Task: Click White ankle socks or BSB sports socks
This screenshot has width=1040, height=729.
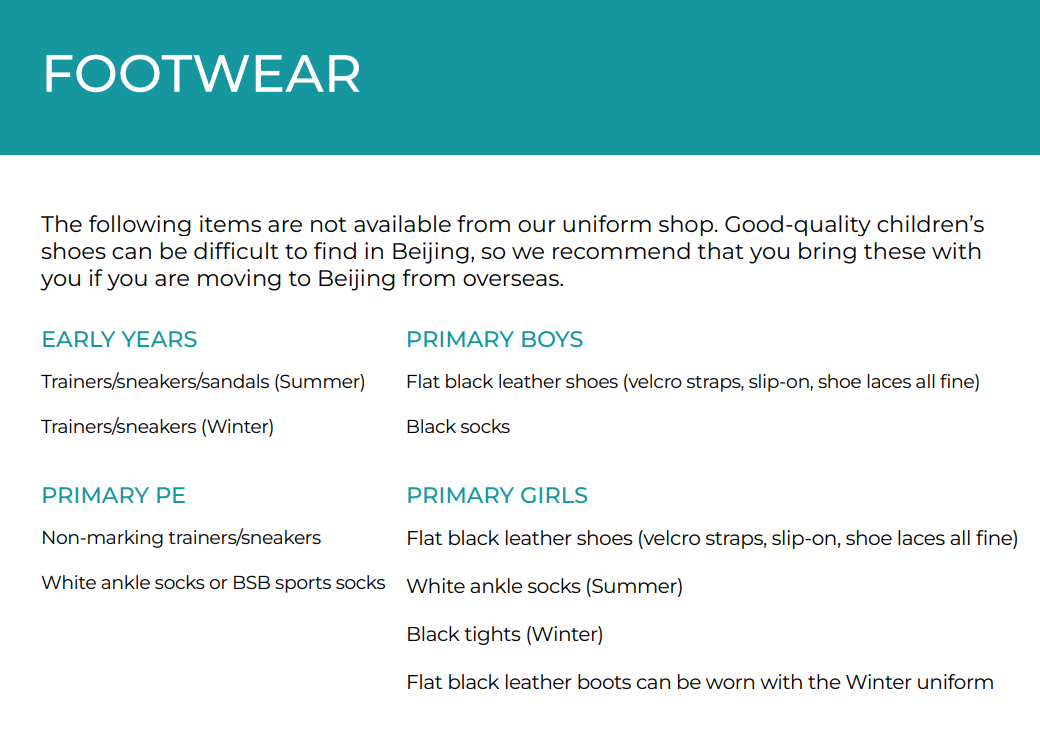Action: 213,582
